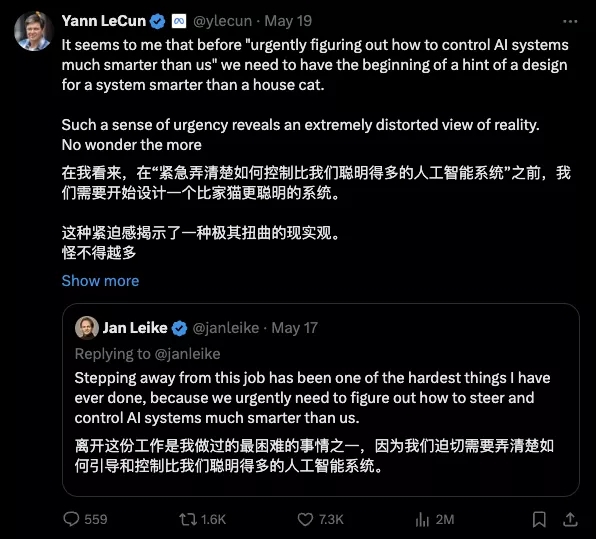Open @janleike in Replying to line
The height and width of the screenshot is (539, 596).
[x=187, y=354]
